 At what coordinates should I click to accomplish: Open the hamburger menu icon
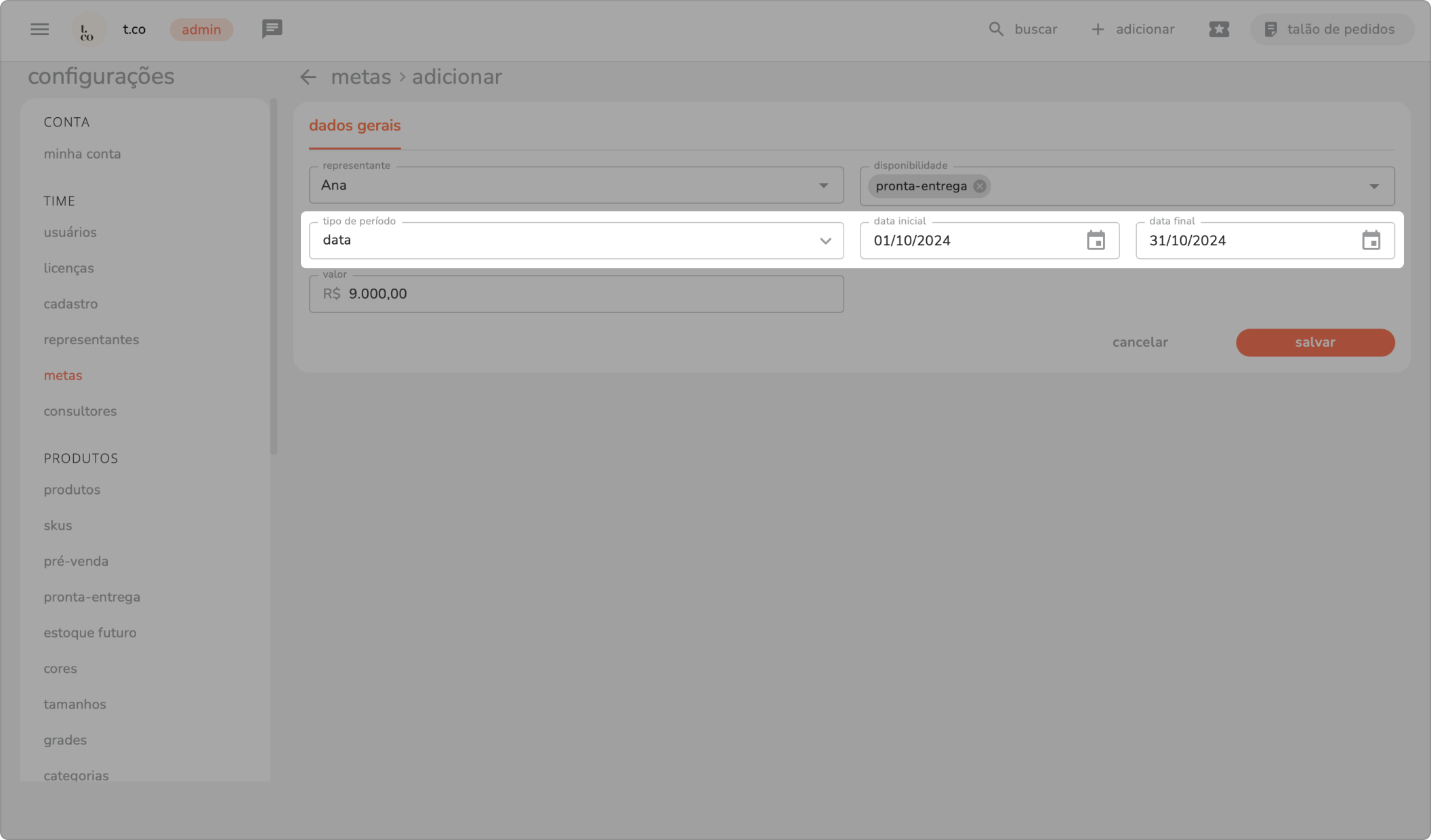click(39, 29)
